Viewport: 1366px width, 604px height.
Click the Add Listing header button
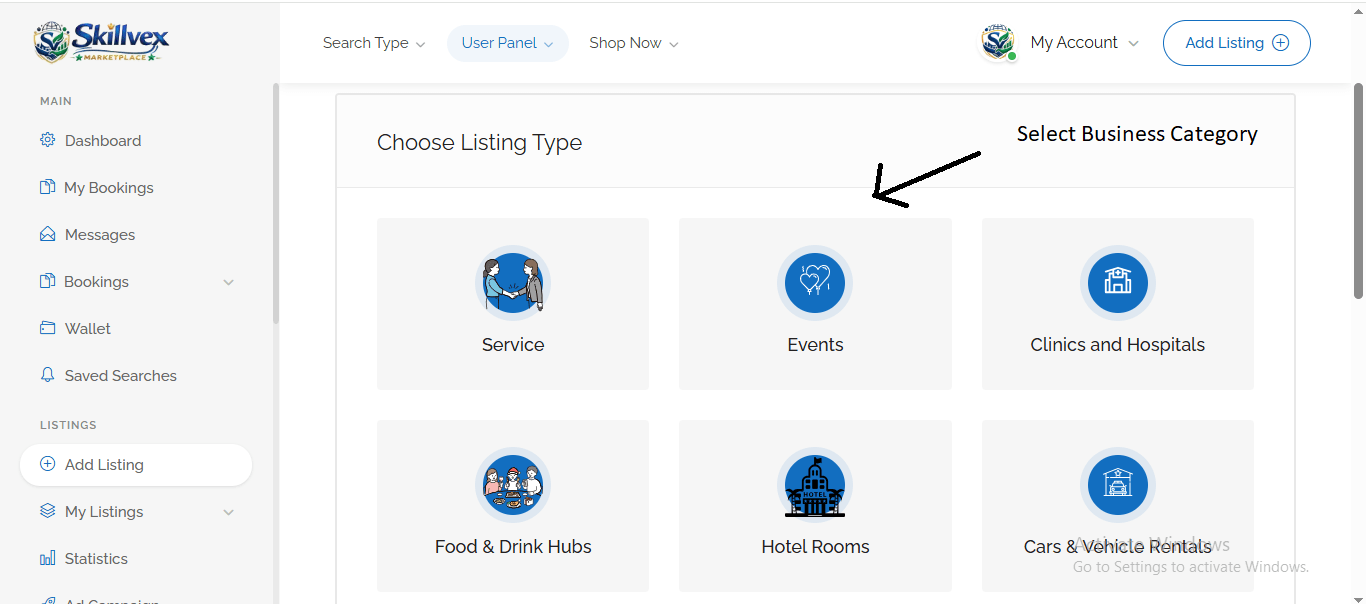[1236, 43]
